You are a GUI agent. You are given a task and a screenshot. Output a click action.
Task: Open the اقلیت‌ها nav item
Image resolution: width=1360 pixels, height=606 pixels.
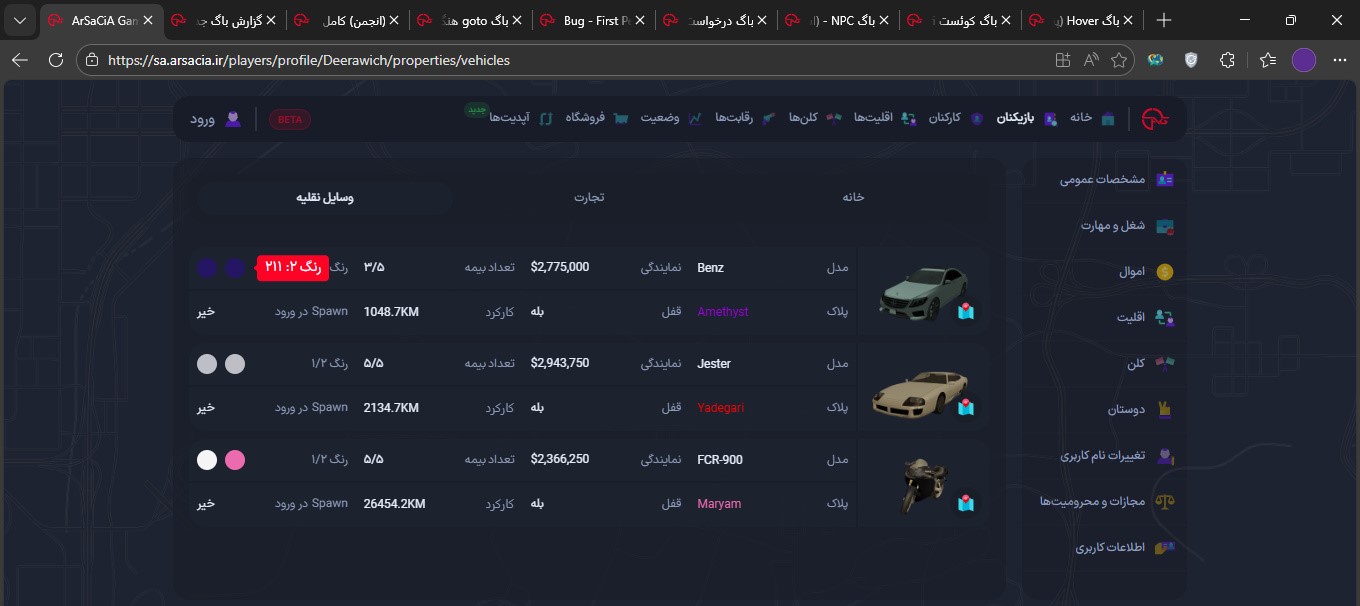(884, 118)
